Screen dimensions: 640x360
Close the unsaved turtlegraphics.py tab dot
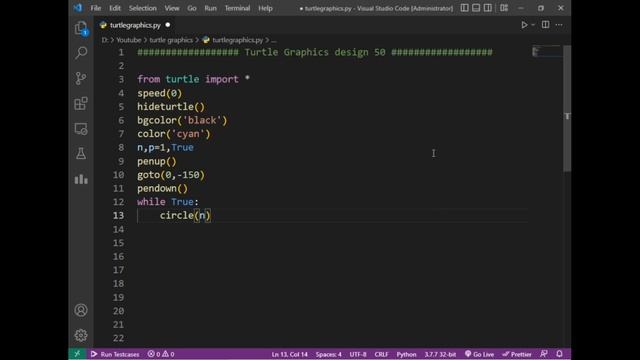(168, 25)
